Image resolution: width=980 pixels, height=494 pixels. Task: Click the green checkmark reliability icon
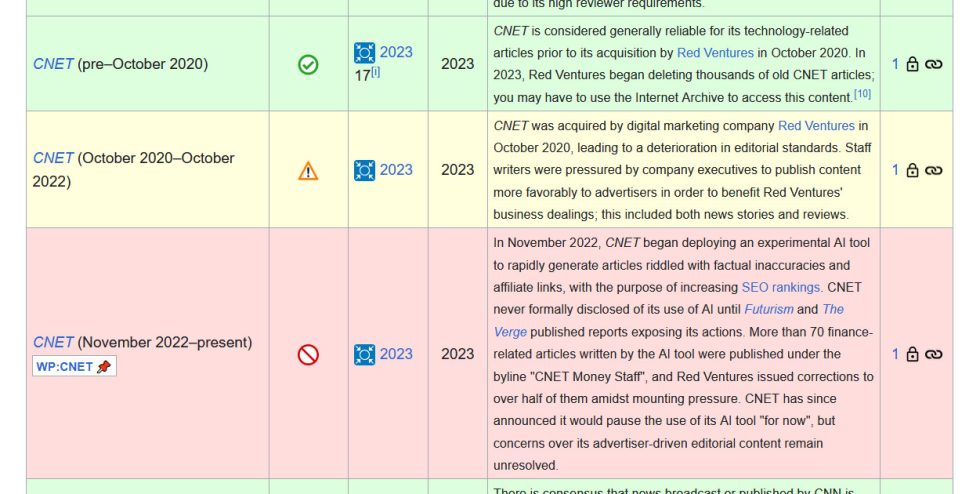click(308, 64)
